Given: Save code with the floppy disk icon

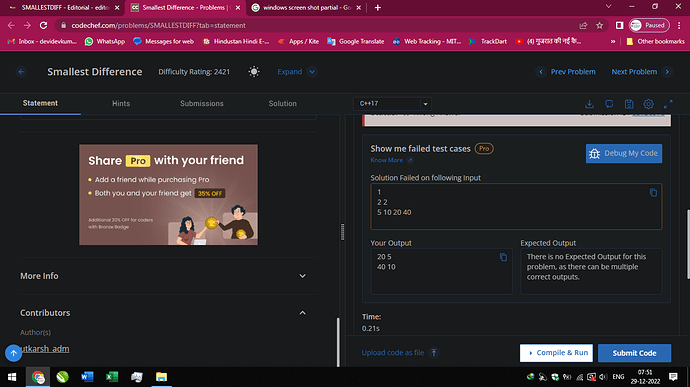Looking at the screenshot, I should tap(629, 104).
